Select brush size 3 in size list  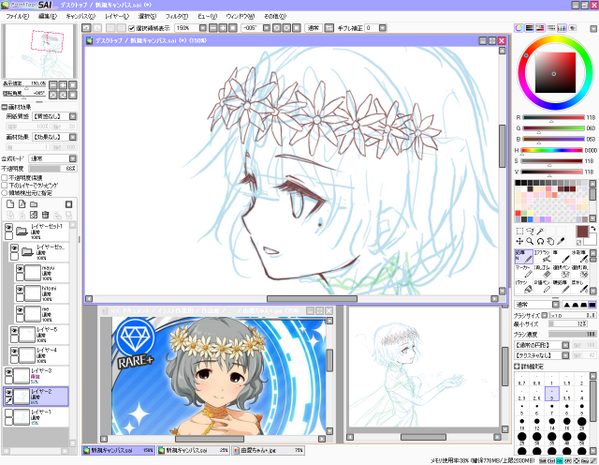[x=552, y=394]
